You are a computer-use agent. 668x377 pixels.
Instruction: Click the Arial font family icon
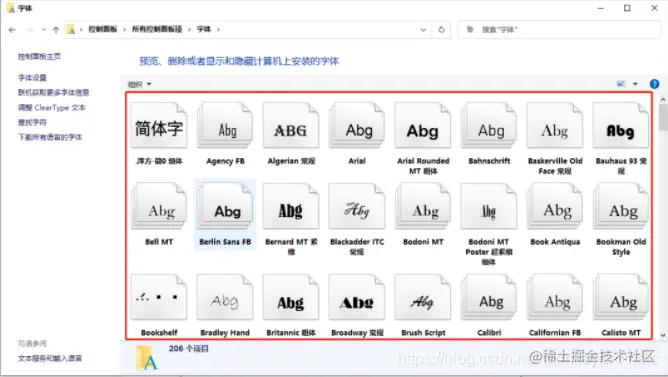tap(357, 125)
